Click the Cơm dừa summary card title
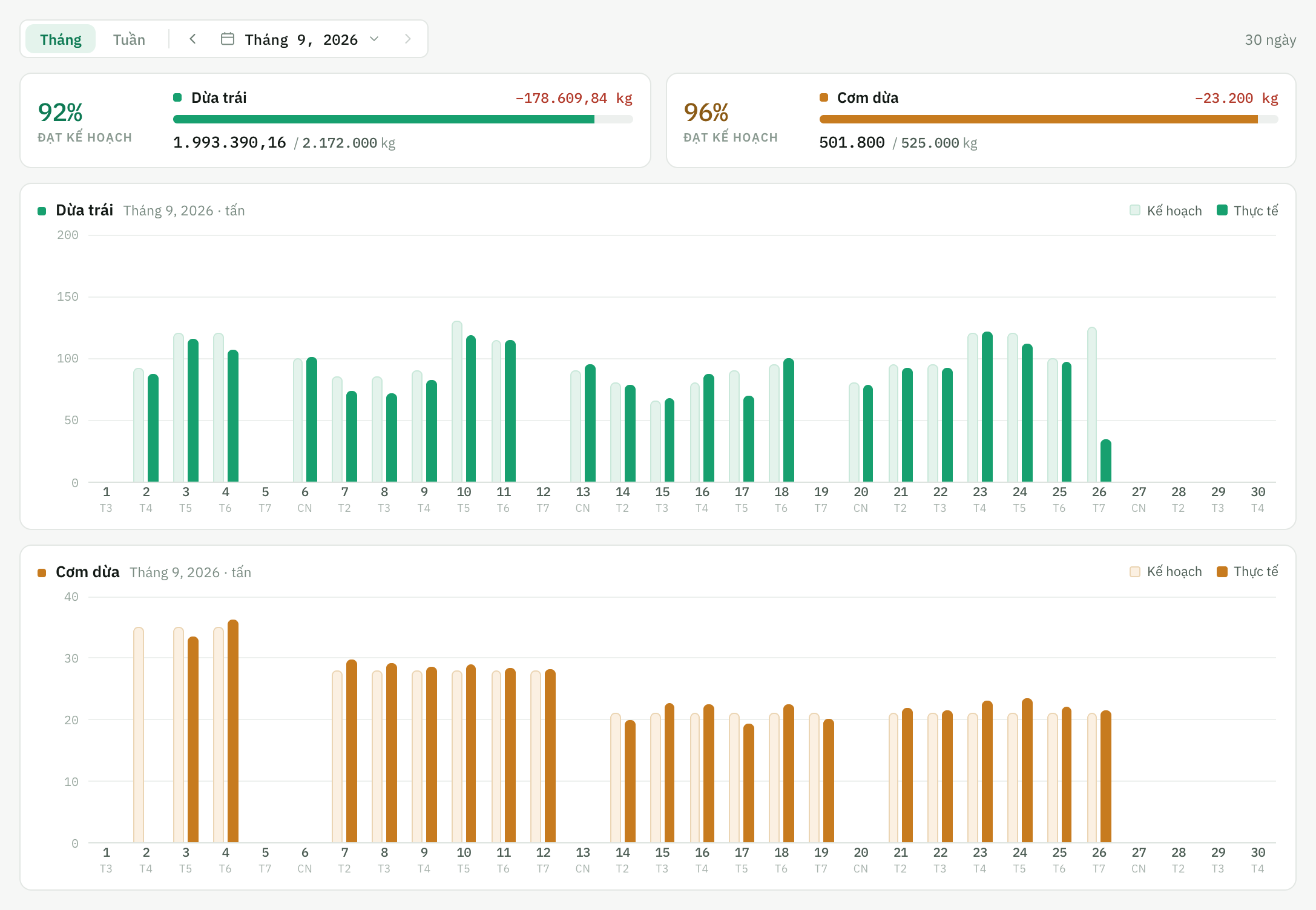1316x910 pixels. tap(867, 98)
